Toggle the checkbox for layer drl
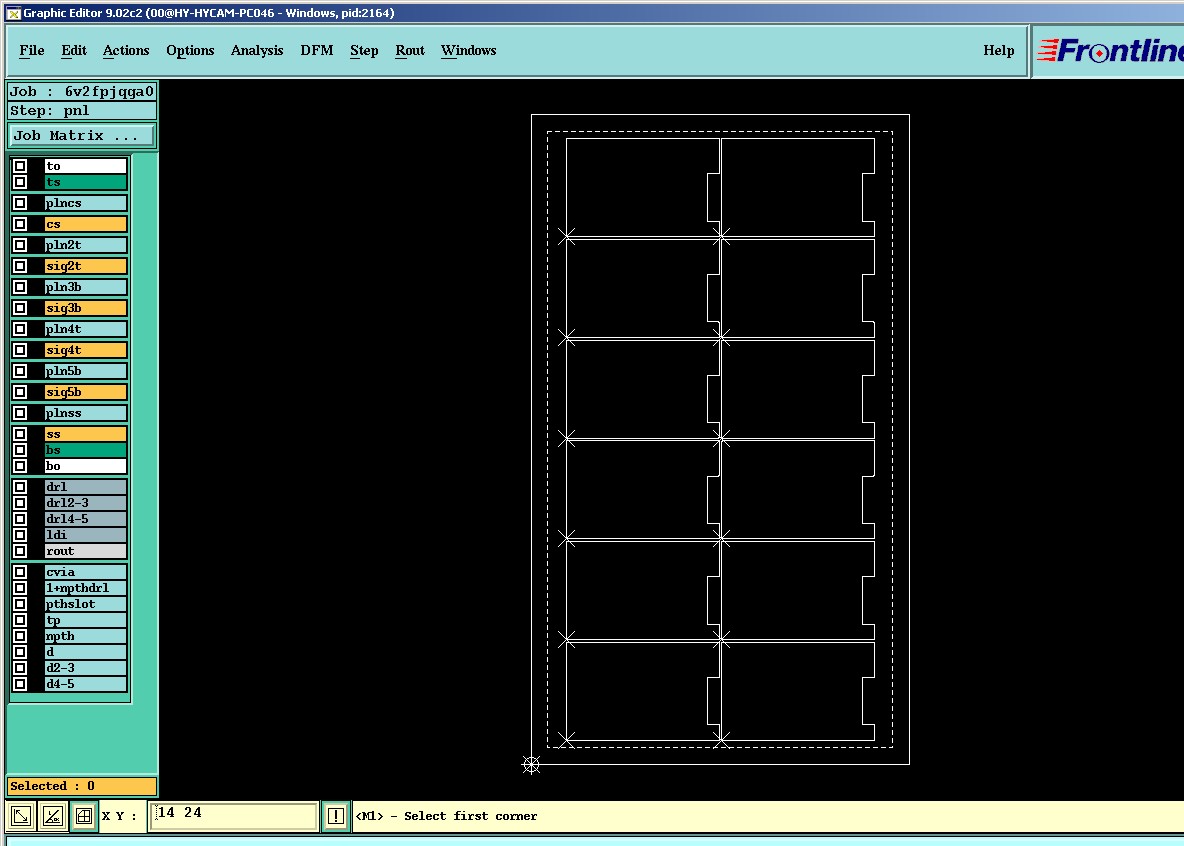The image size is (1184, 846). click(x=20, y=487)
